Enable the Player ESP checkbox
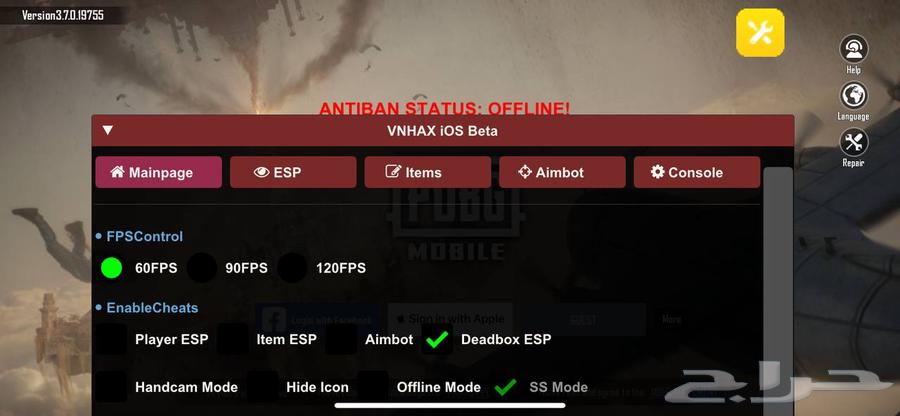Screen dimensions: 900x416 point(111,339)
